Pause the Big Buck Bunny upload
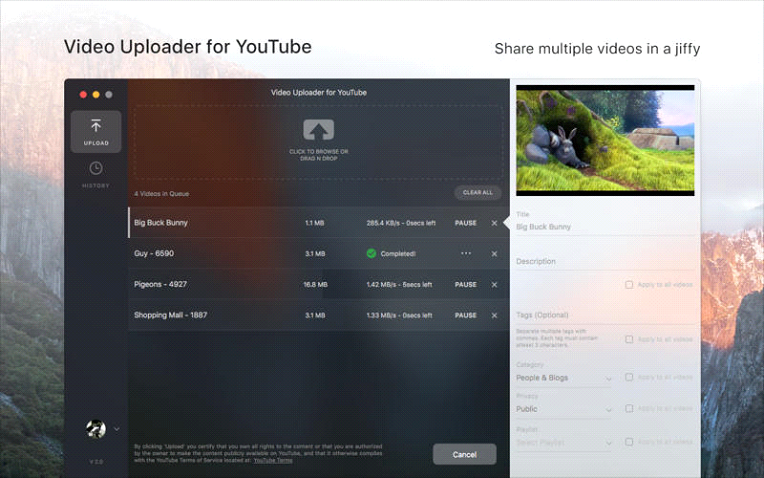The image size is (764, 478). click(x=465, y=223)
